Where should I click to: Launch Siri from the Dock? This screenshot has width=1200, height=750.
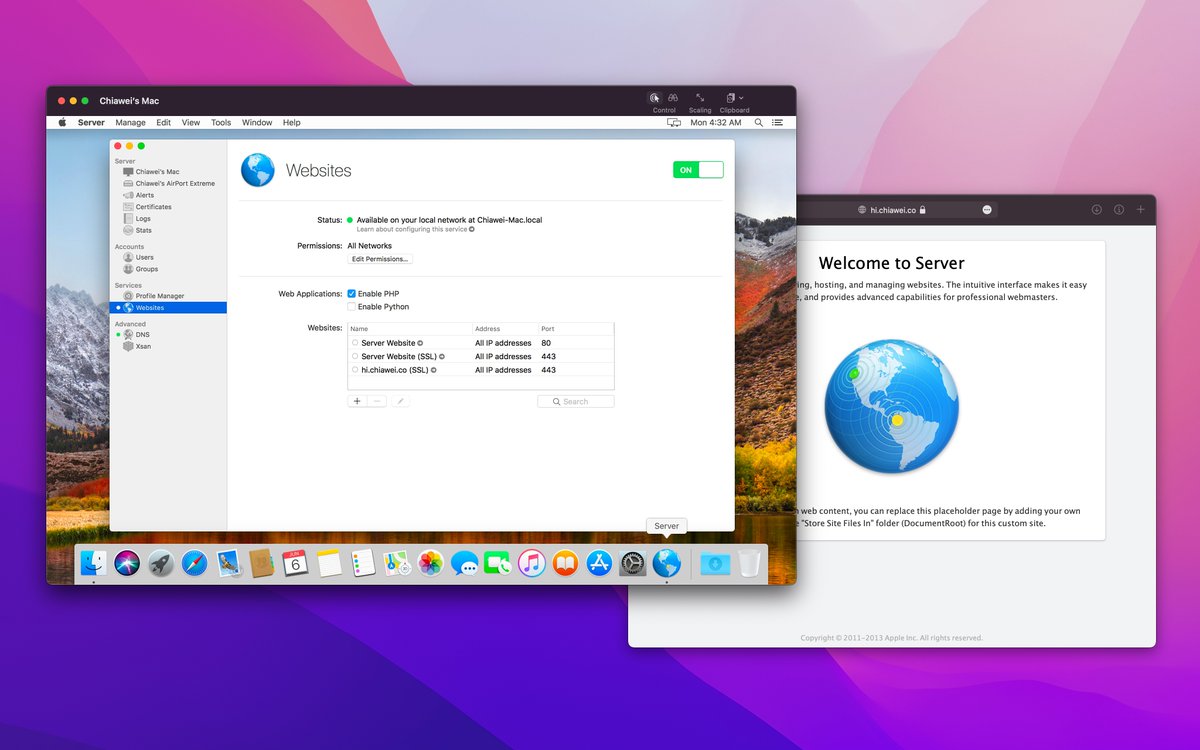click(x=127, y=563)
